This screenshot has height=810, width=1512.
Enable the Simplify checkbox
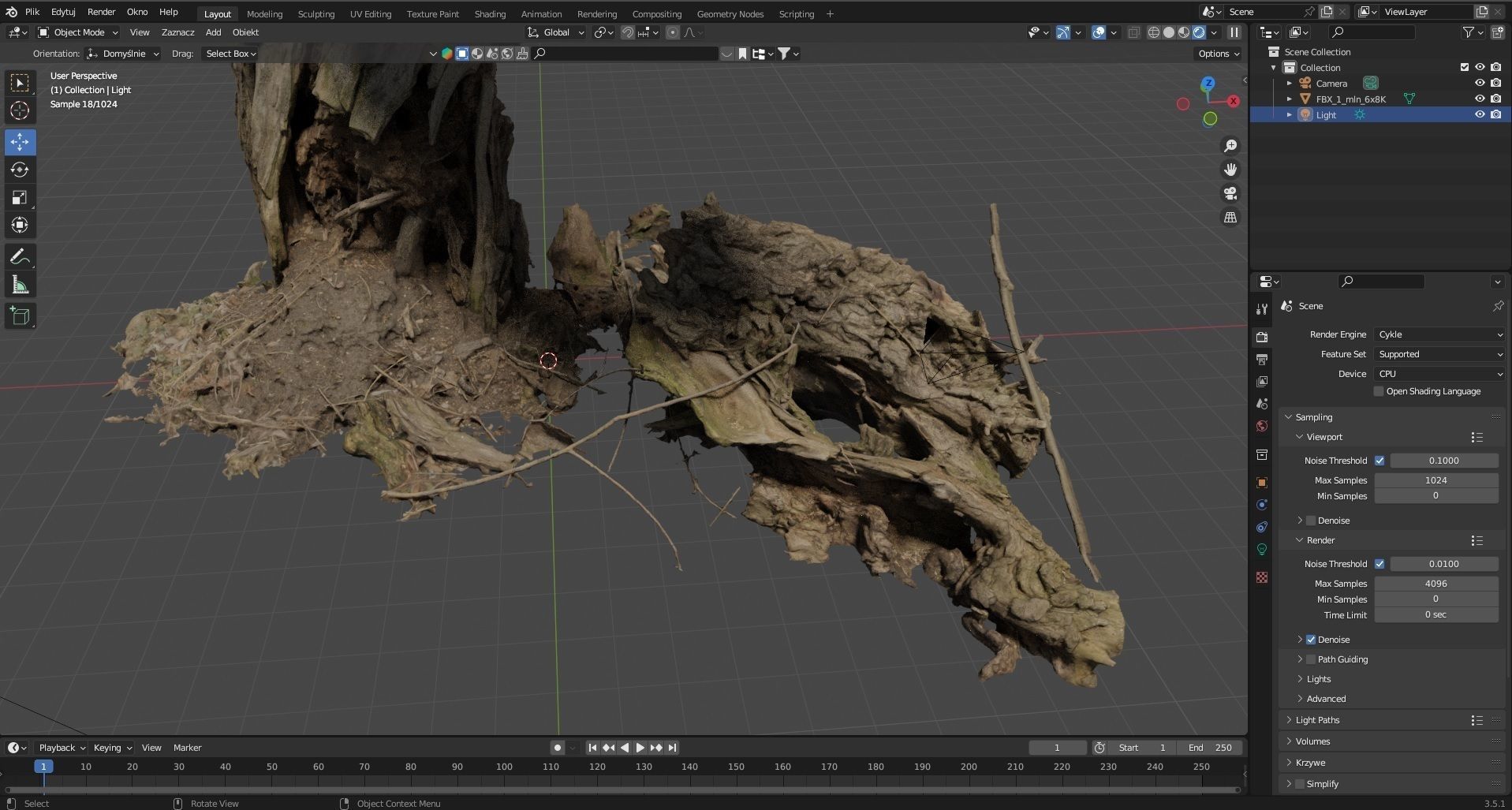click(x=1300, y=784)
